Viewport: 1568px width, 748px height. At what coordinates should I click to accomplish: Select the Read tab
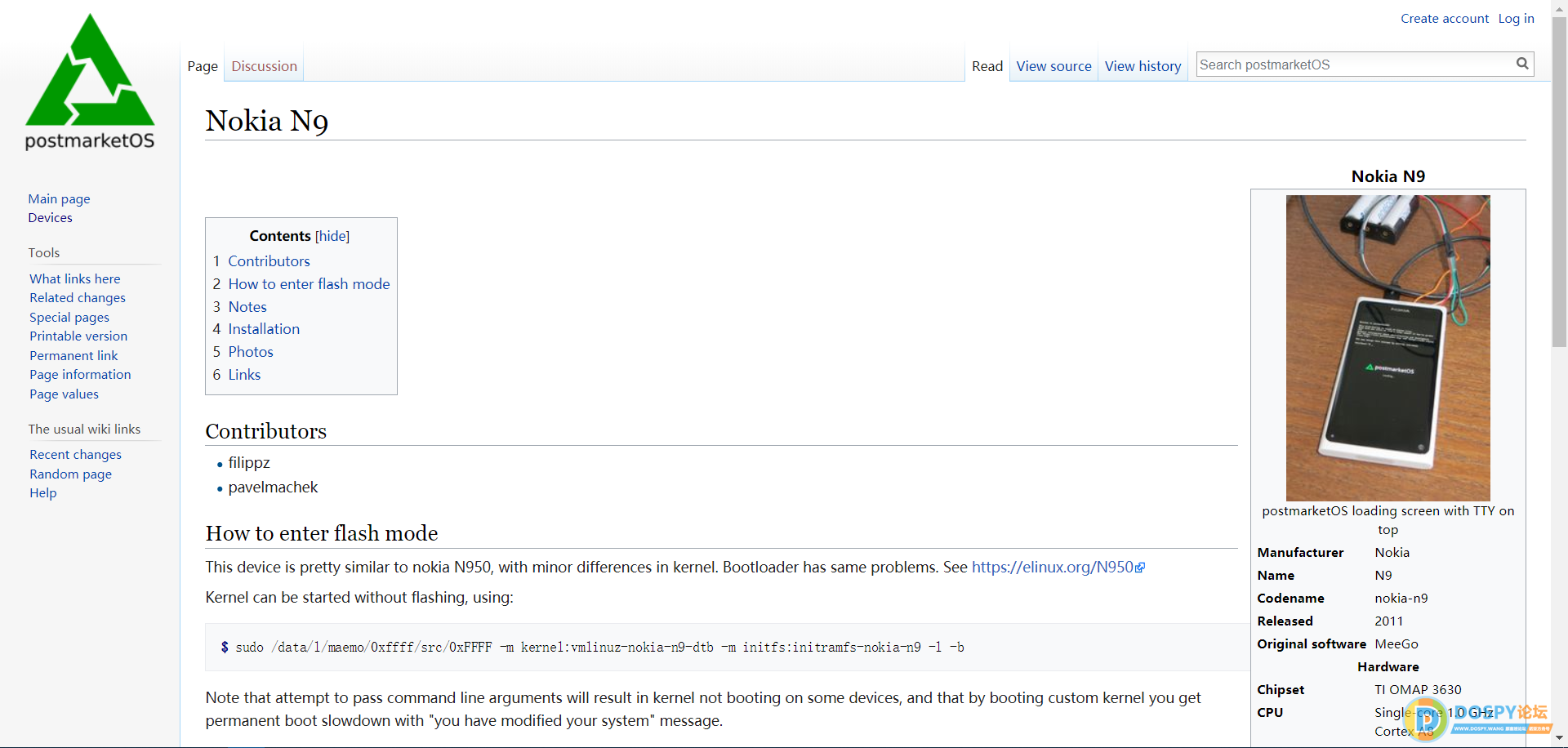(987, 66)
